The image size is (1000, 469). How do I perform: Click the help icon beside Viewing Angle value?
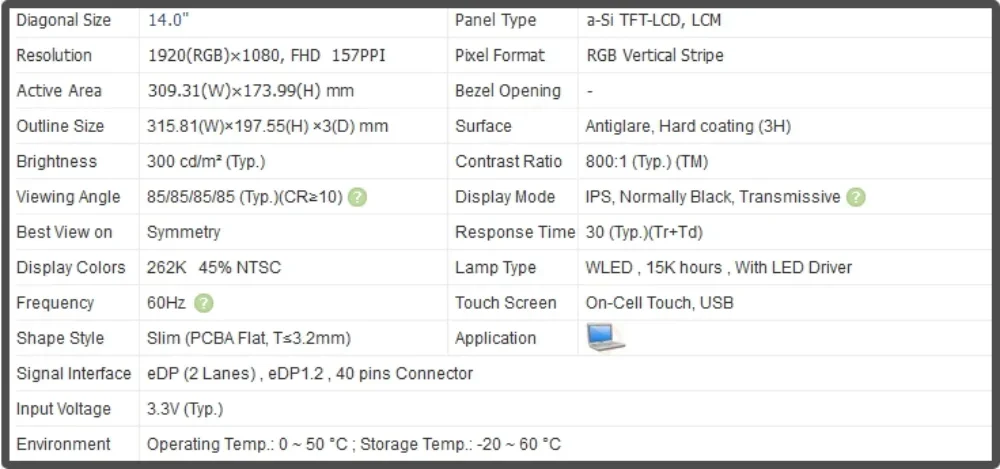[x=357, y=197]
